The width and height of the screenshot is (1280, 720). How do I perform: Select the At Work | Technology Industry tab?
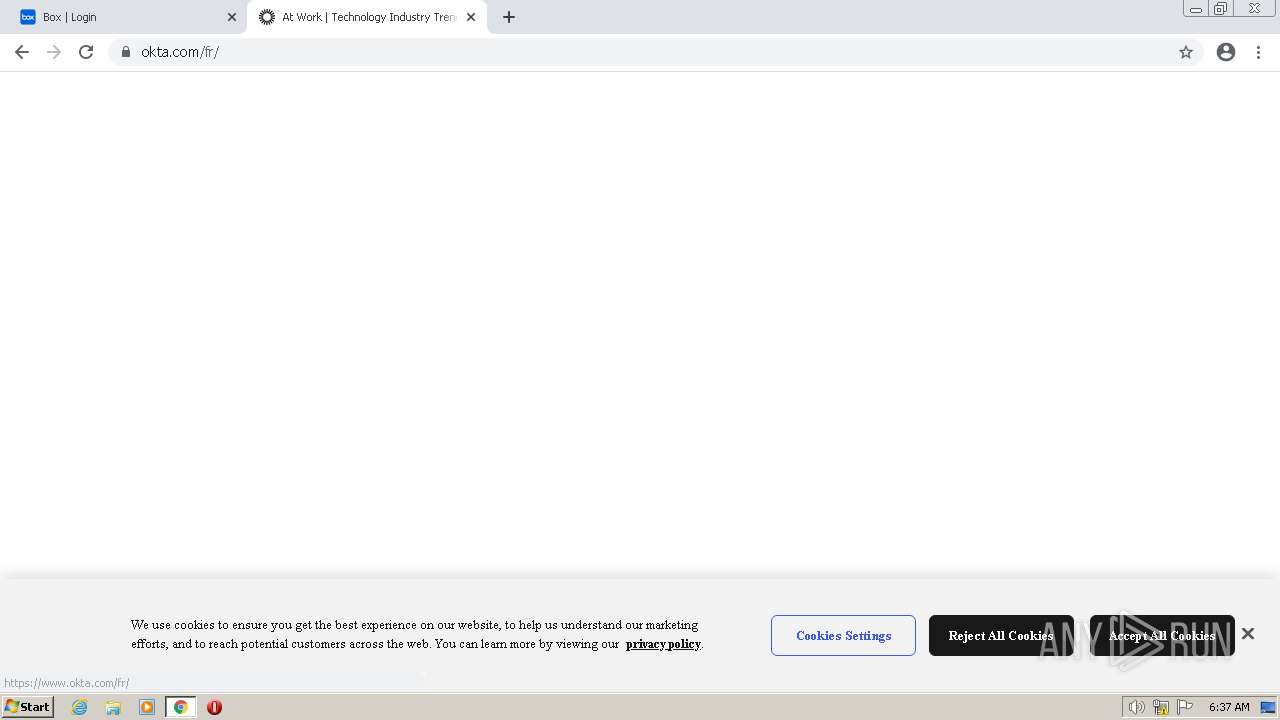pos(367,17)
